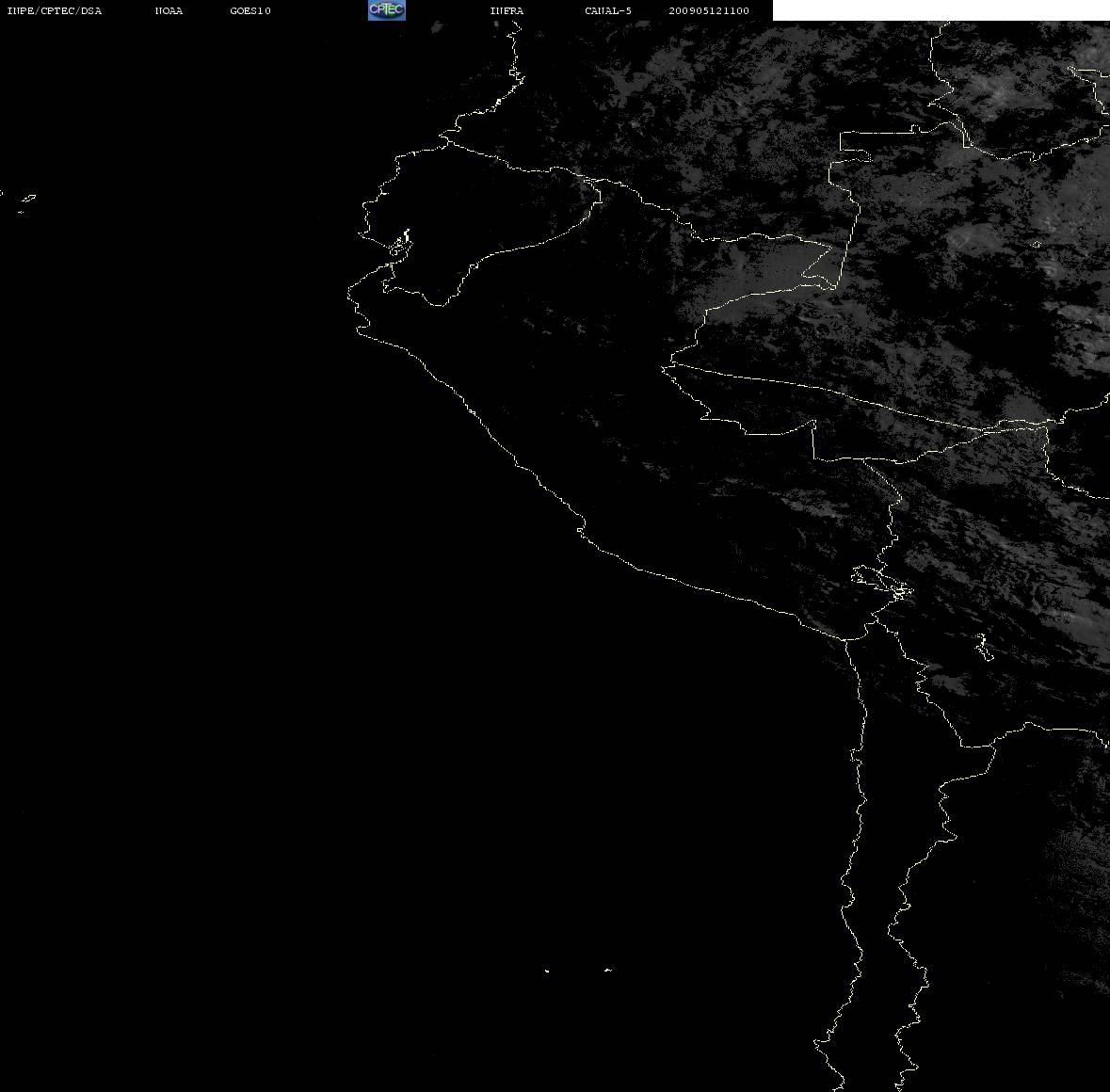Image resolution: width=1110 pixels, height=1092 pixels.
Task: Click the NOAA label in header
Action: [169, 10]
